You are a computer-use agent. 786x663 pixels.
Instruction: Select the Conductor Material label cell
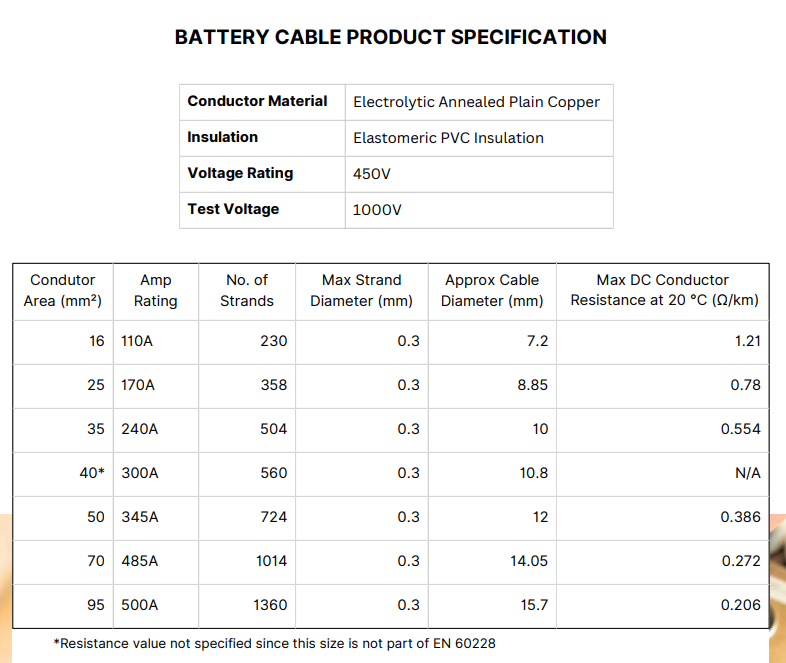coord(262,102)
